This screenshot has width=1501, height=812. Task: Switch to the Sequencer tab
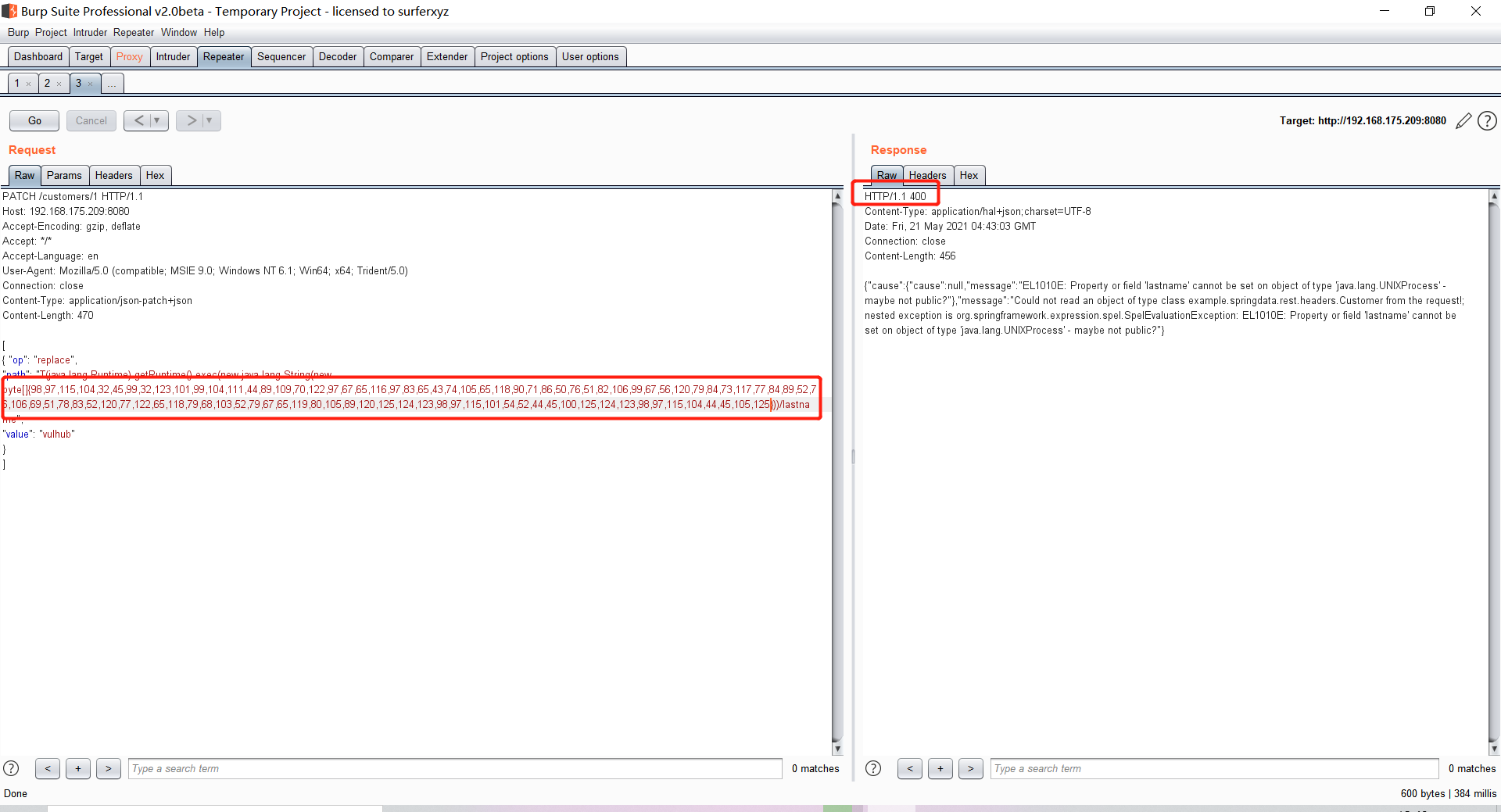pos(281,56)
